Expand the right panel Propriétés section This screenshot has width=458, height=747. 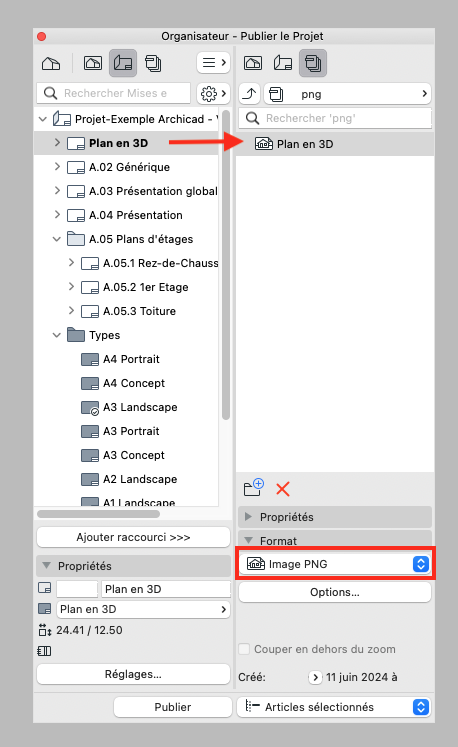(248, 517)
